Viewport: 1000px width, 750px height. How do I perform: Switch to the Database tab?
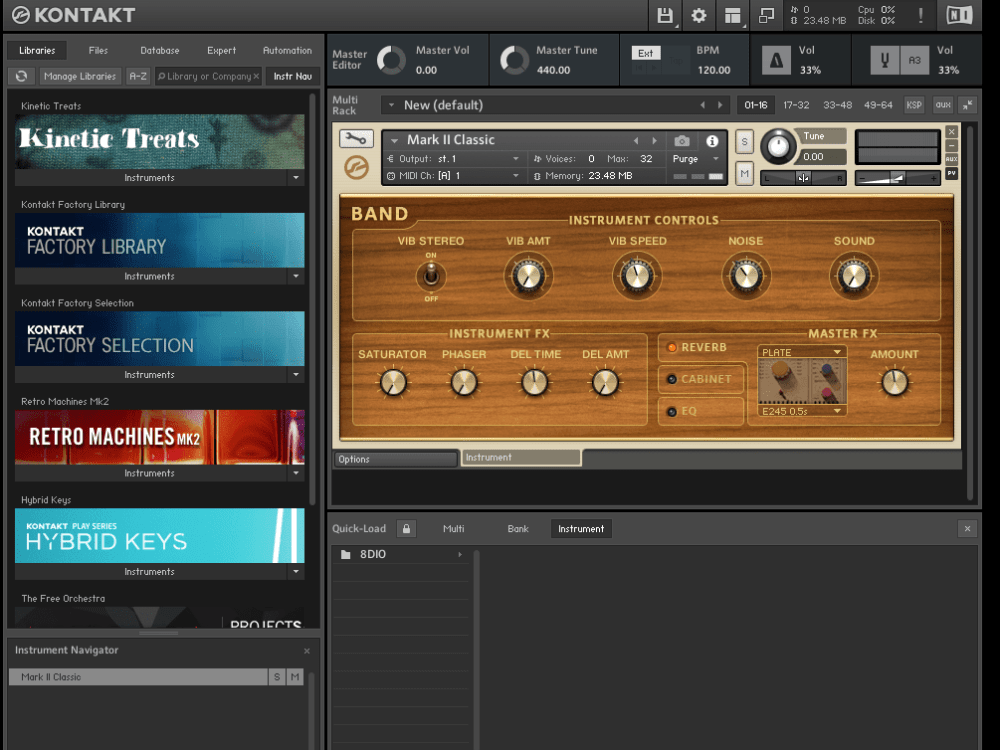(159, 50)
